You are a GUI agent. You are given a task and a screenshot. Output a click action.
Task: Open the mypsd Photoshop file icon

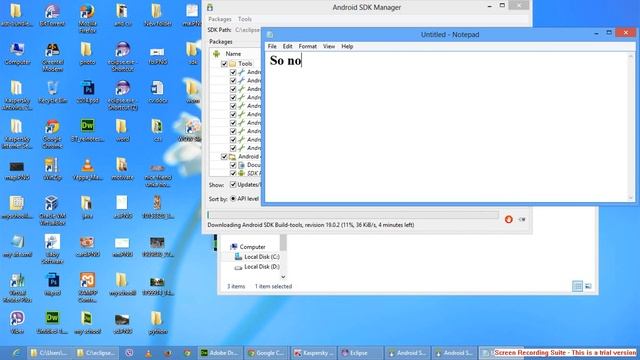[x=52, y=284]
